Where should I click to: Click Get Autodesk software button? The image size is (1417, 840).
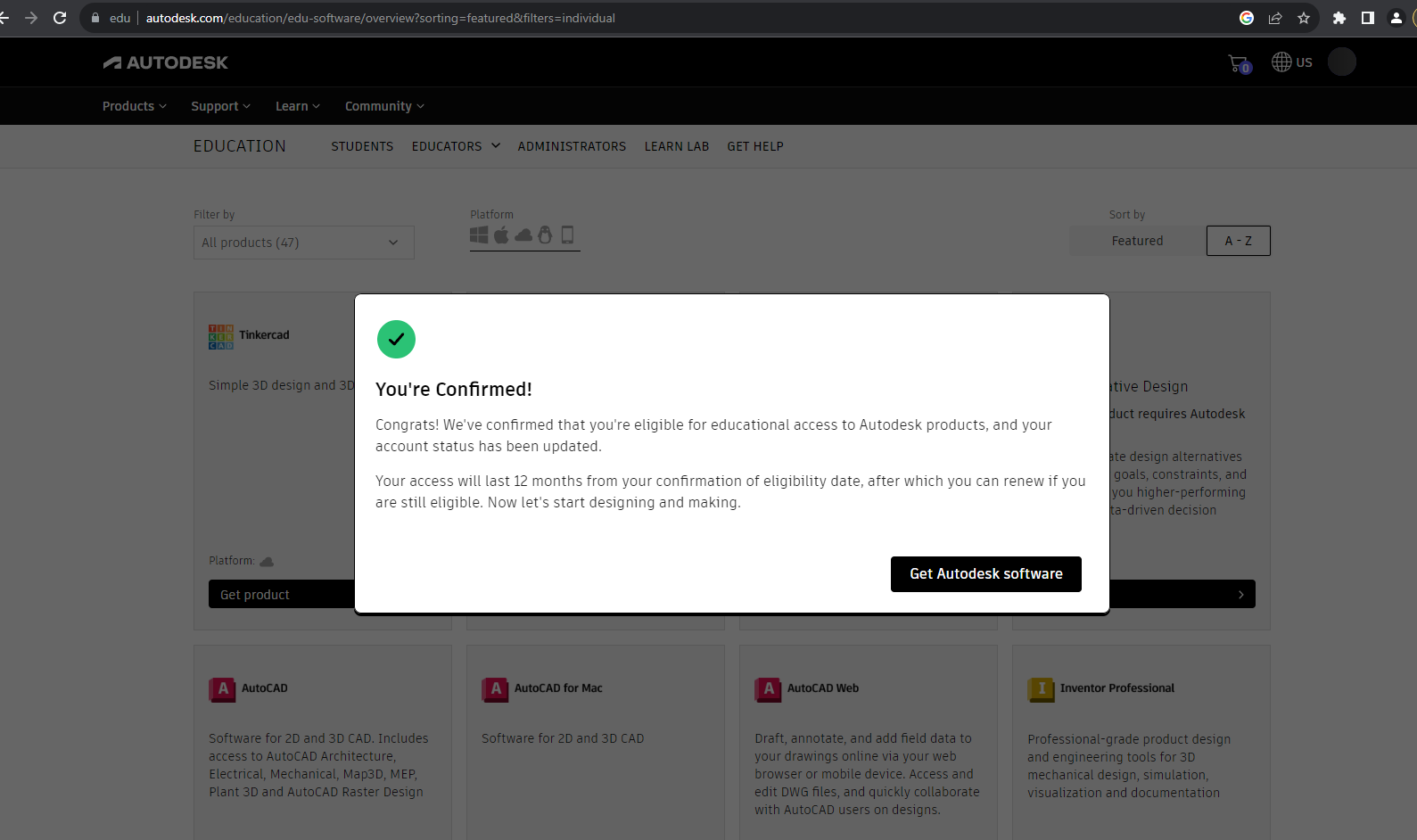pos(985,574)
